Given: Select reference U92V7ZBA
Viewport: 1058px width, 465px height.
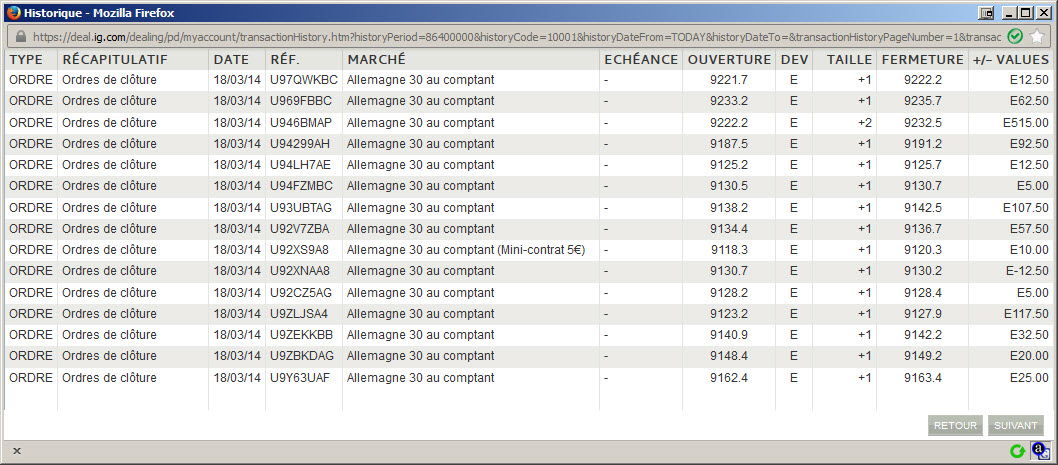Looking at the screenshot, I should (300, 228).
